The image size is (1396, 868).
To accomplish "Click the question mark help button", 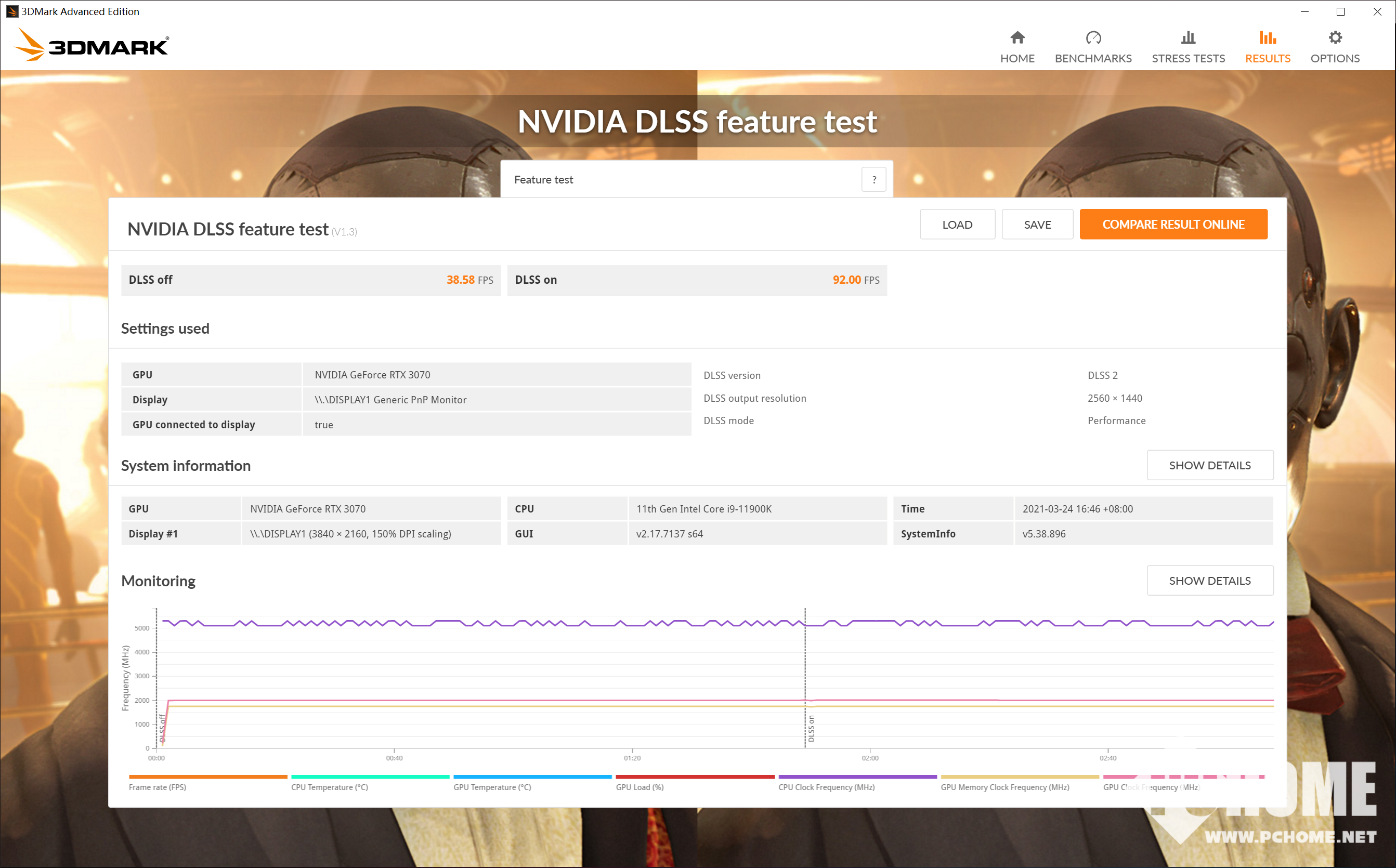I will (873, 180).
